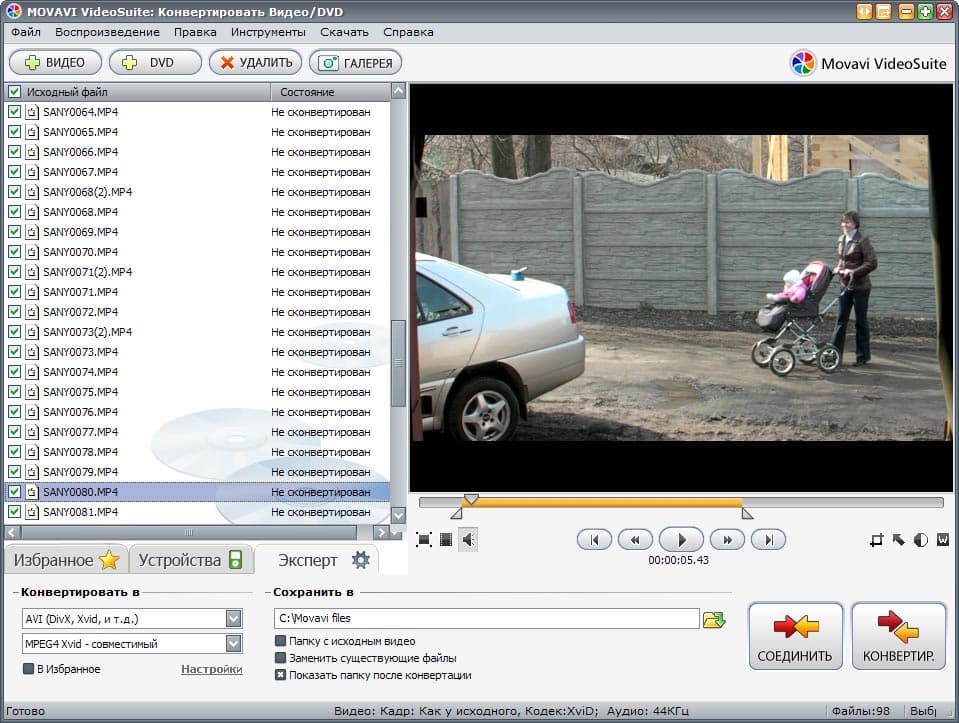Click the arrow tool below the preview

898,539
